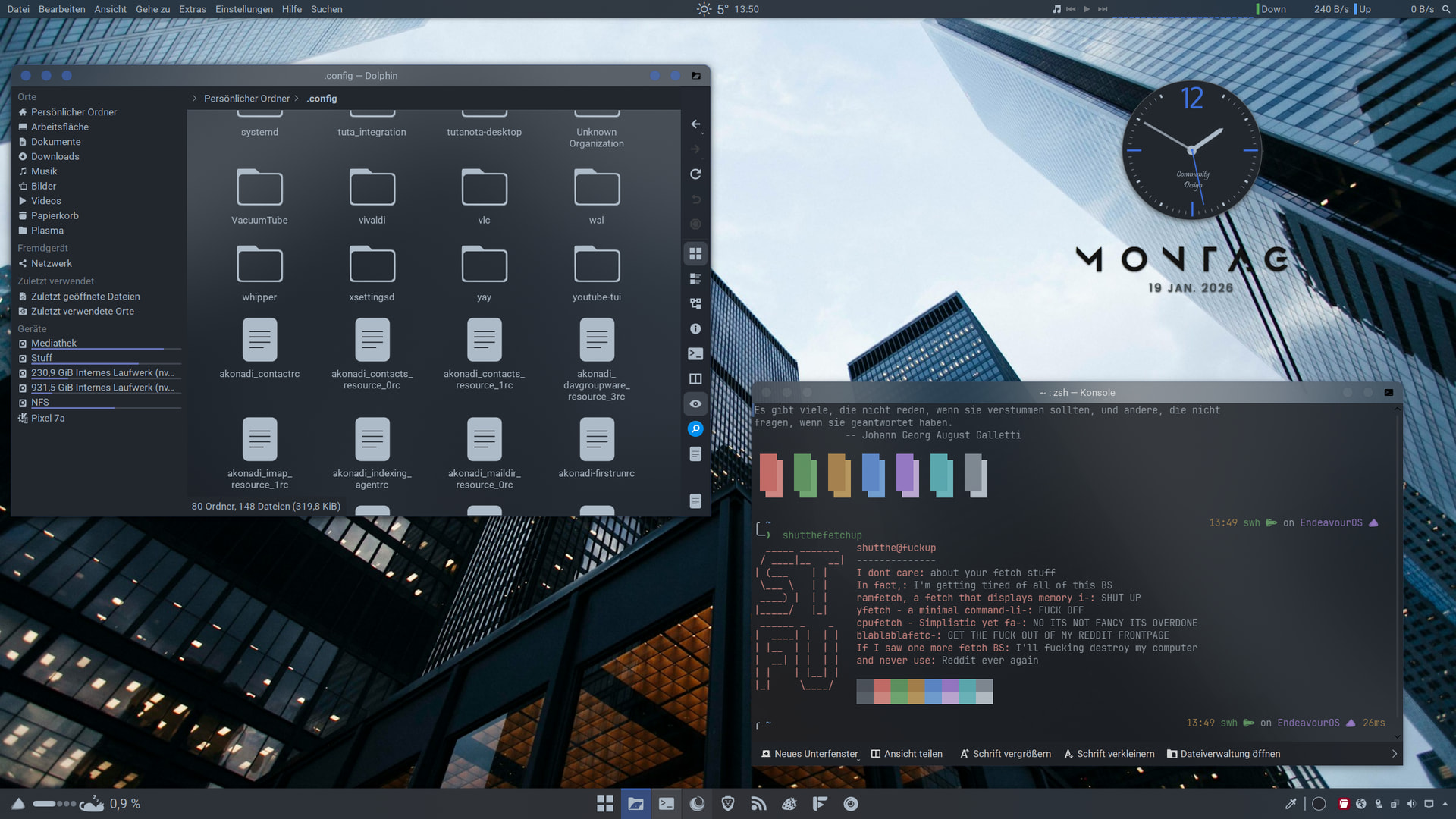Click Ansicht teilen in Konsole
This screenshot has height=819, width=1456.
click(906, 754)
